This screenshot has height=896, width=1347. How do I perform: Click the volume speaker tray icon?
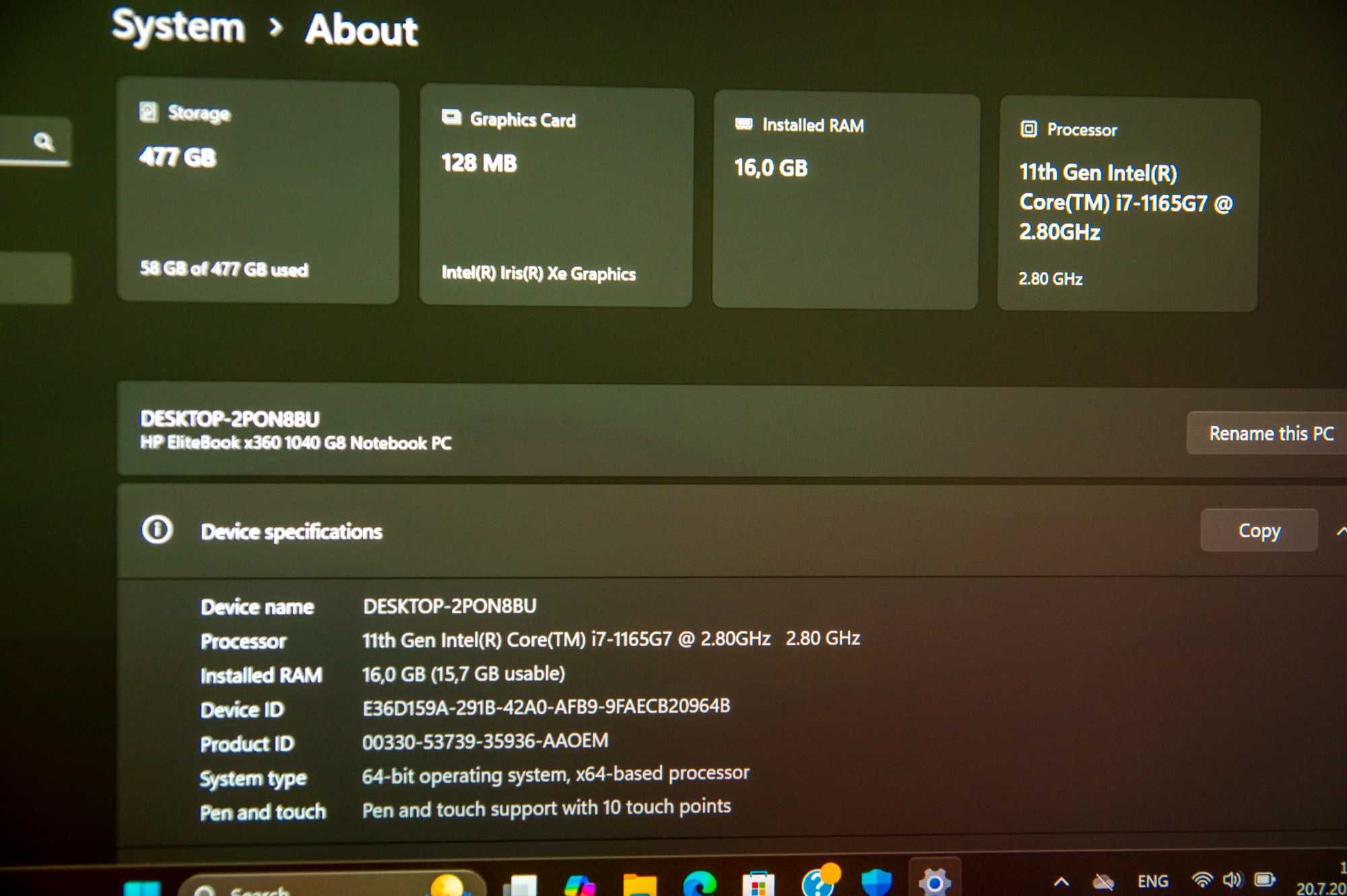[x=1233, y=879]
